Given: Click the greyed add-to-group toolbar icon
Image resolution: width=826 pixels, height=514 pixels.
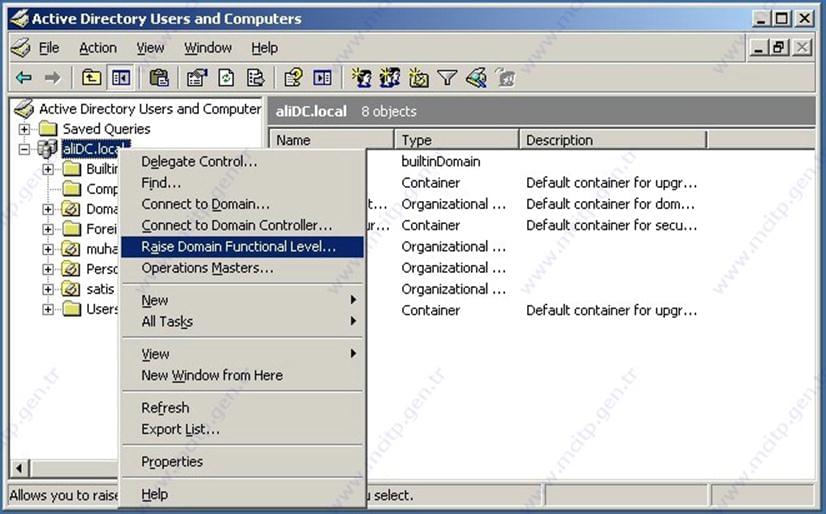Looking at the screenshot, I should click(x=505, y=78).
